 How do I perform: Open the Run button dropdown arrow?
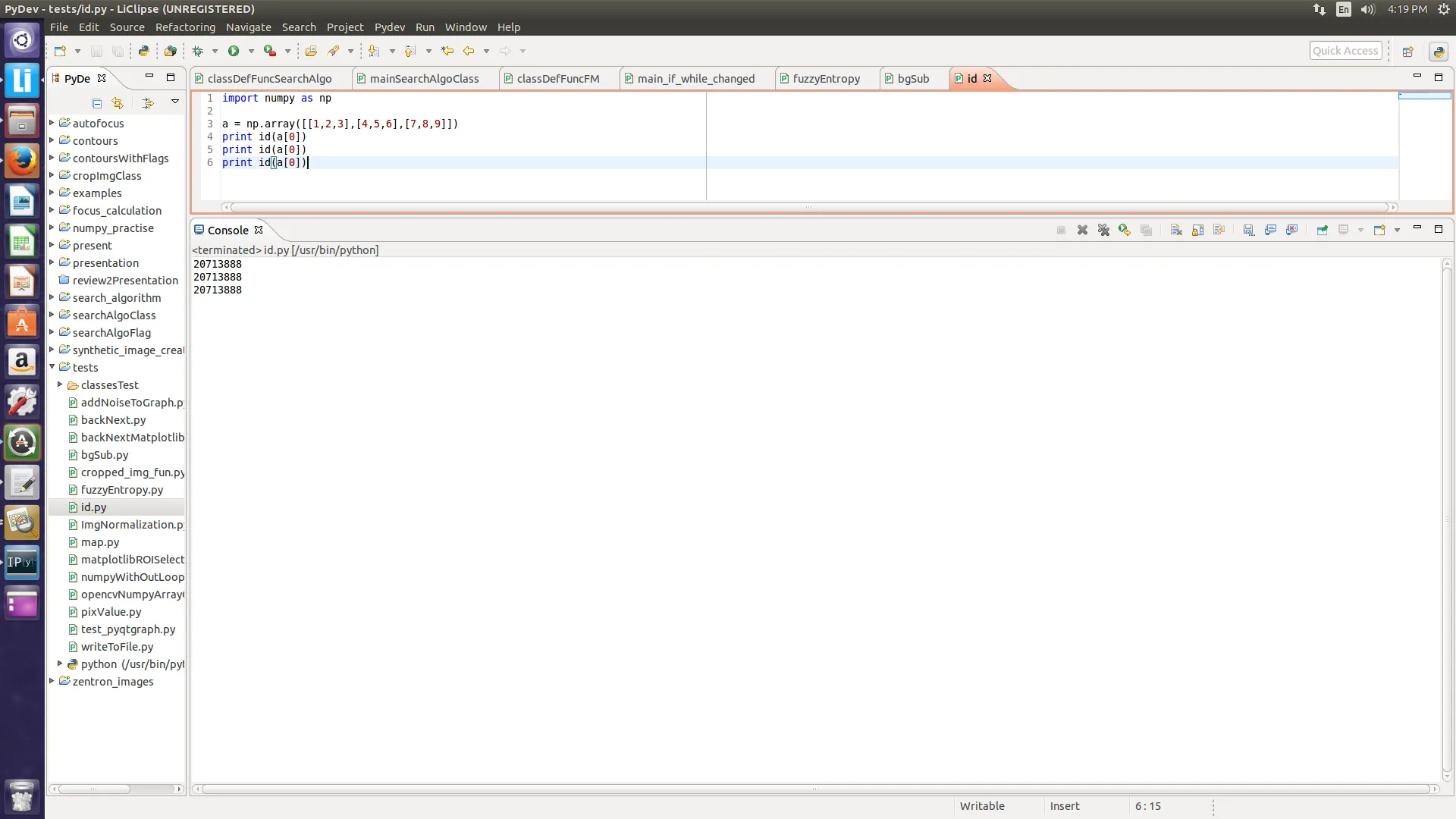click(x=251, y=51)
